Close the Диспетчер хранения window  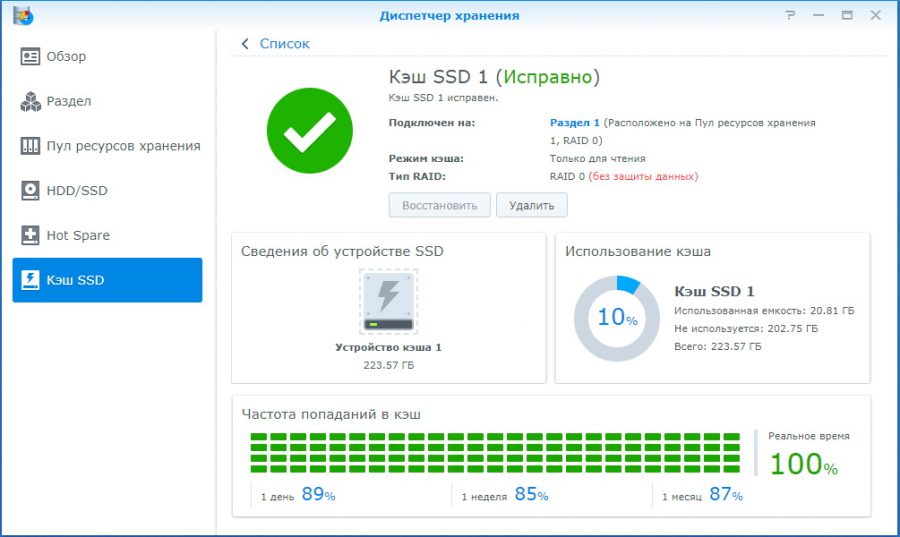pos(875,15)
